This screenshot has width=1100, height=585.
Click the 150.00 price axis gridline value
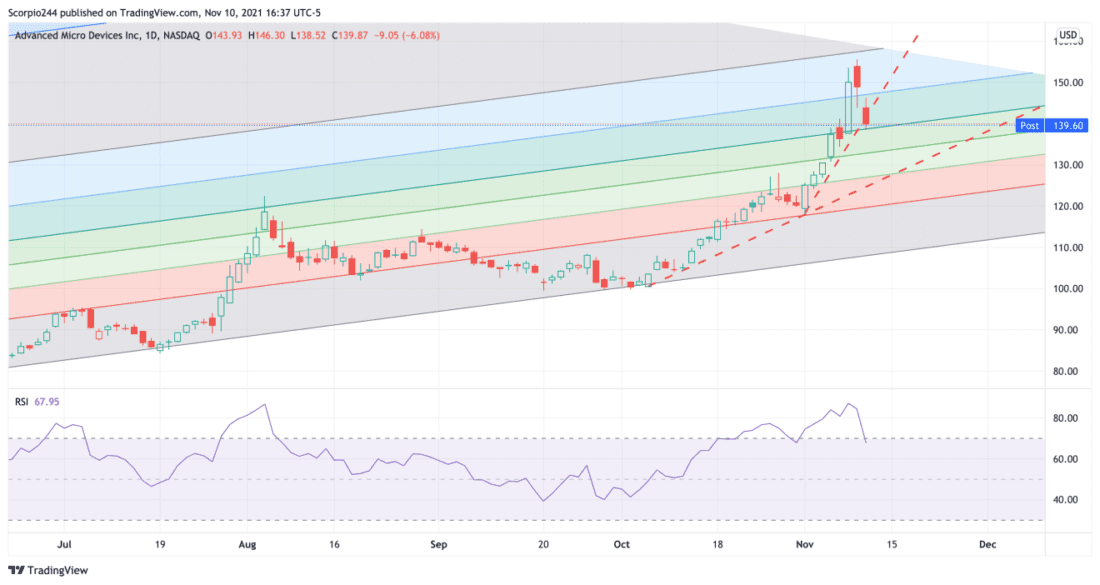1069,82
